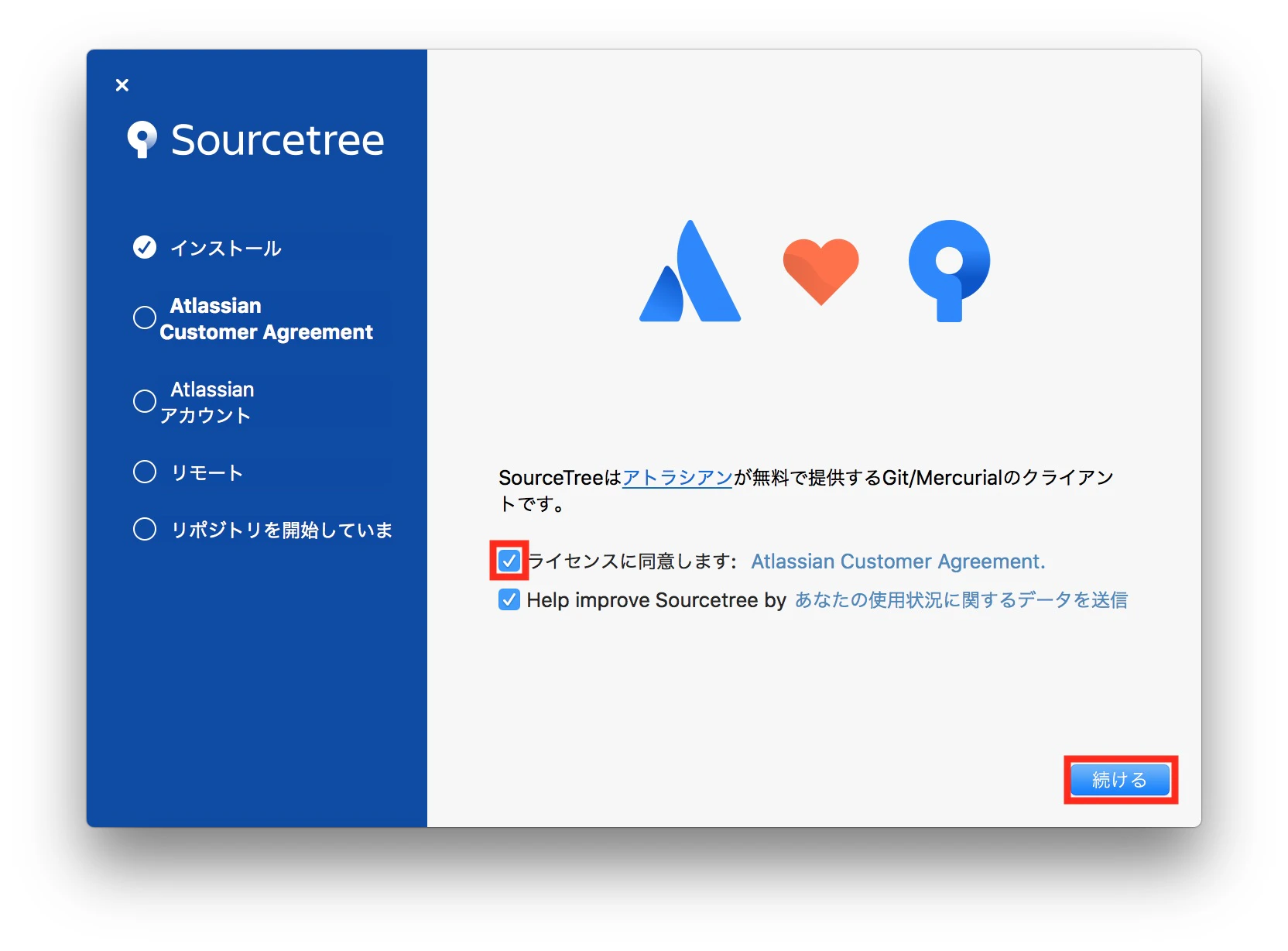The width and height of the screenshot is (1288, 951).
Task: Click the Atlassian アカウント step label
Action: coord(207,402)
